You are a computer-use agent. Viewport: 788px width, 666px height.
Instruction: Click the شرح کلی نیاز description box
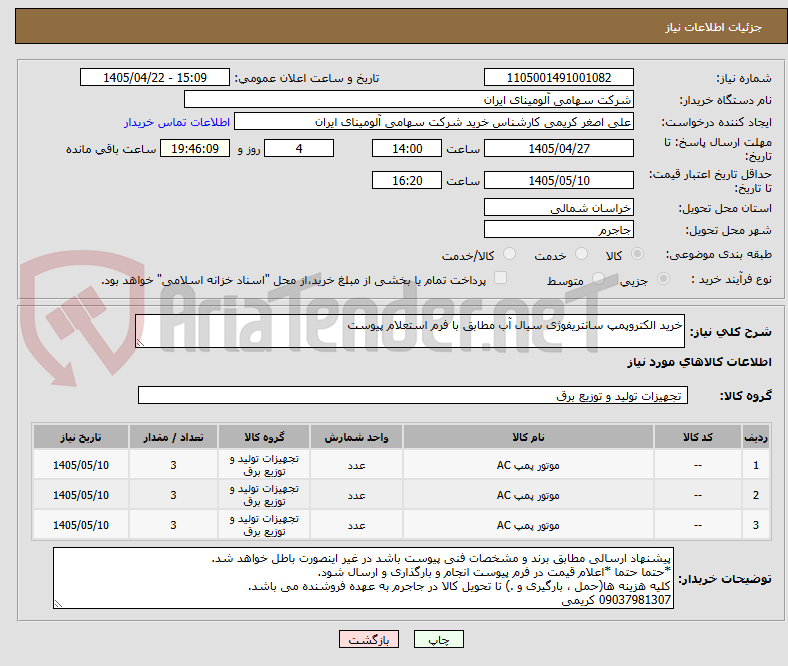pyautogui.click(x=410, y=331)
